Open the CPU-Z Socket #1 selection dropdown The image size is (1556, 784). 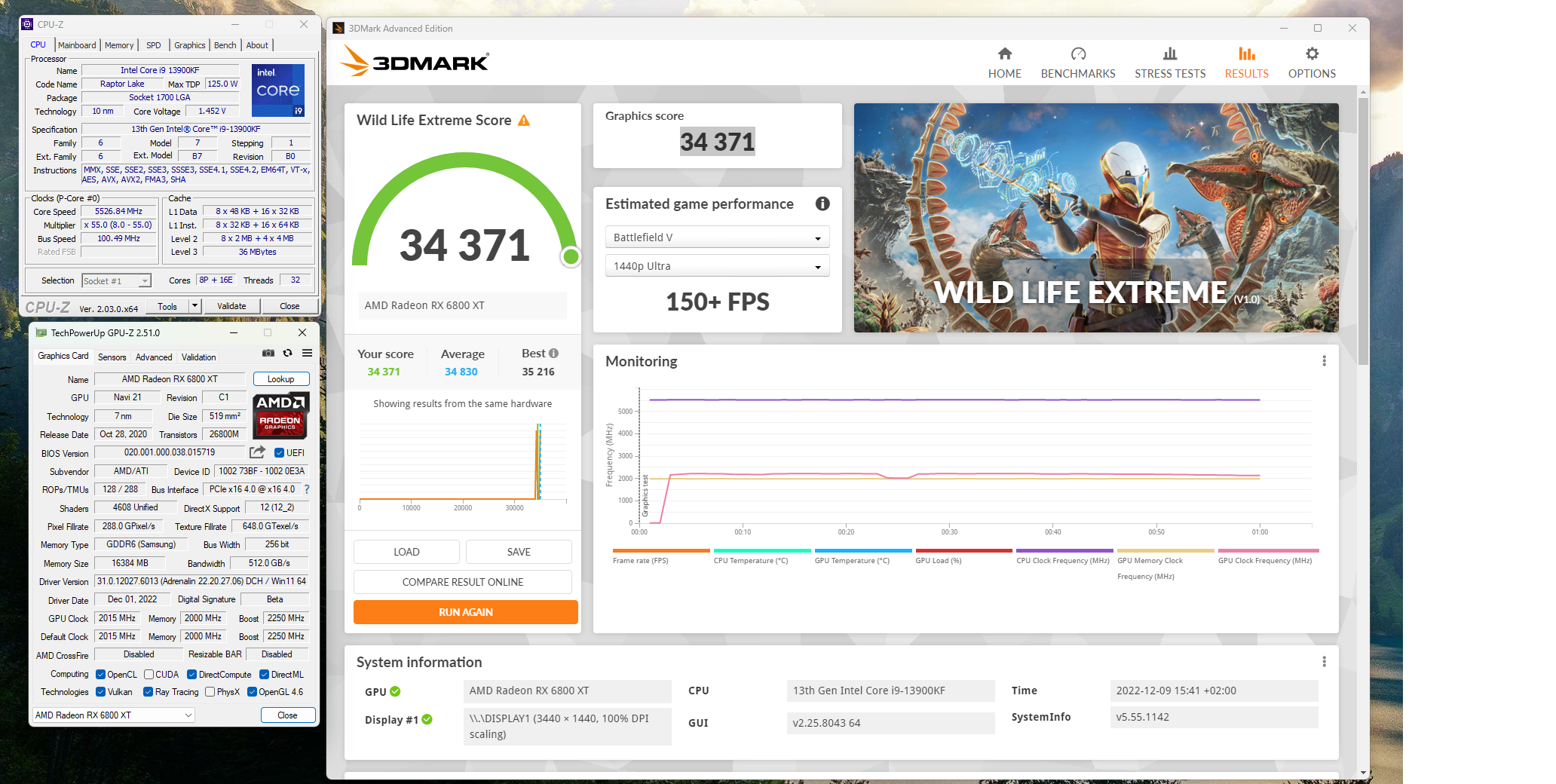[116, 281]
